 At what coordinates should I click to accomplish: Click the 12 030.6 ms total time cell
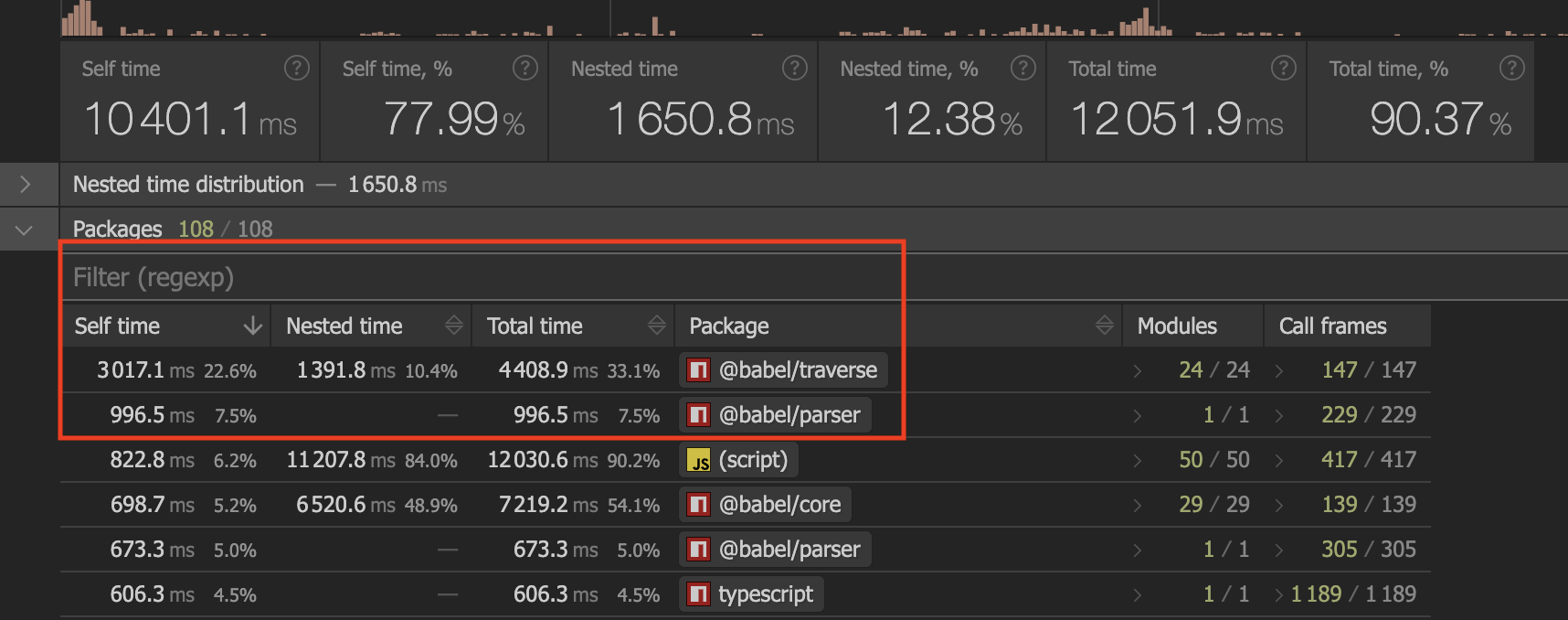573,460
